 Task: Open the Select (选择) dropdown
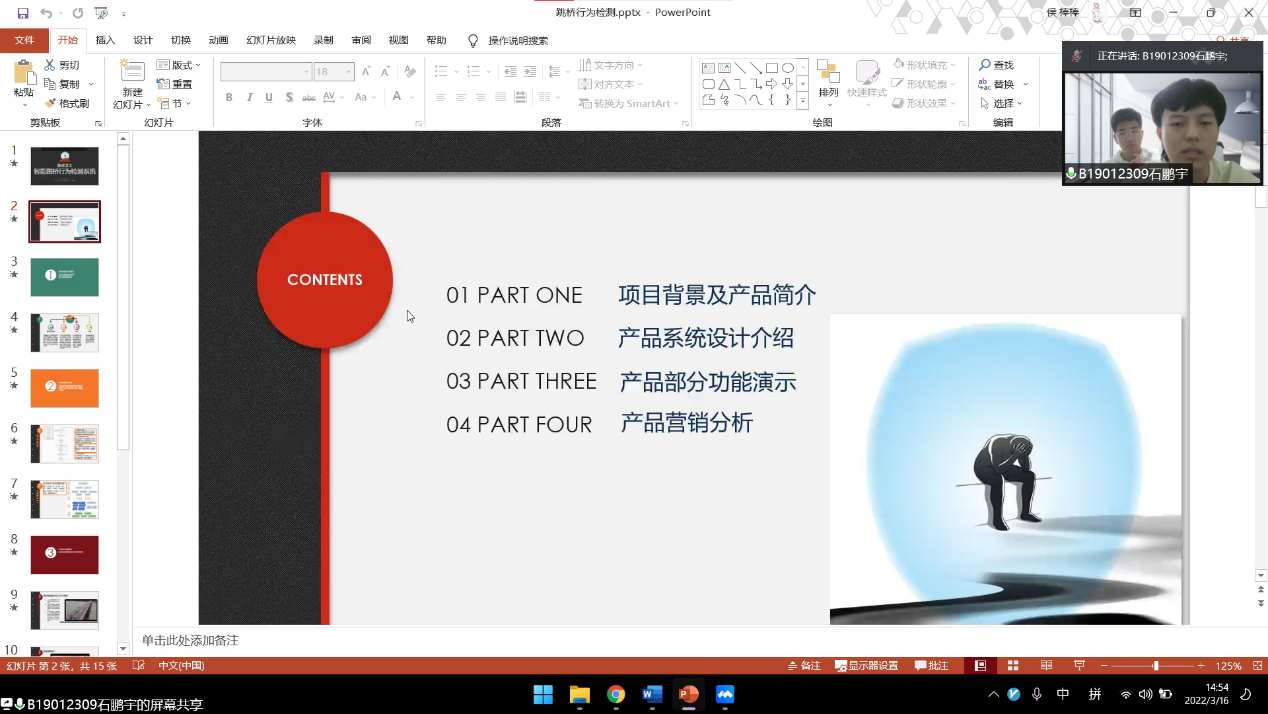tap(1003, 103)
